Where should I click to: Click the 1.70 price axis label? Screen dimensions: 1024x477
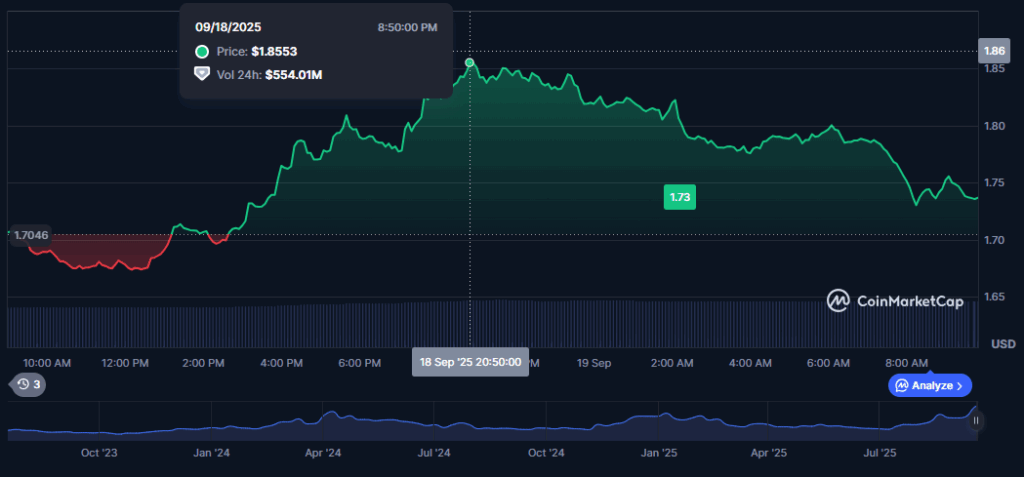(x=995, y=240)
